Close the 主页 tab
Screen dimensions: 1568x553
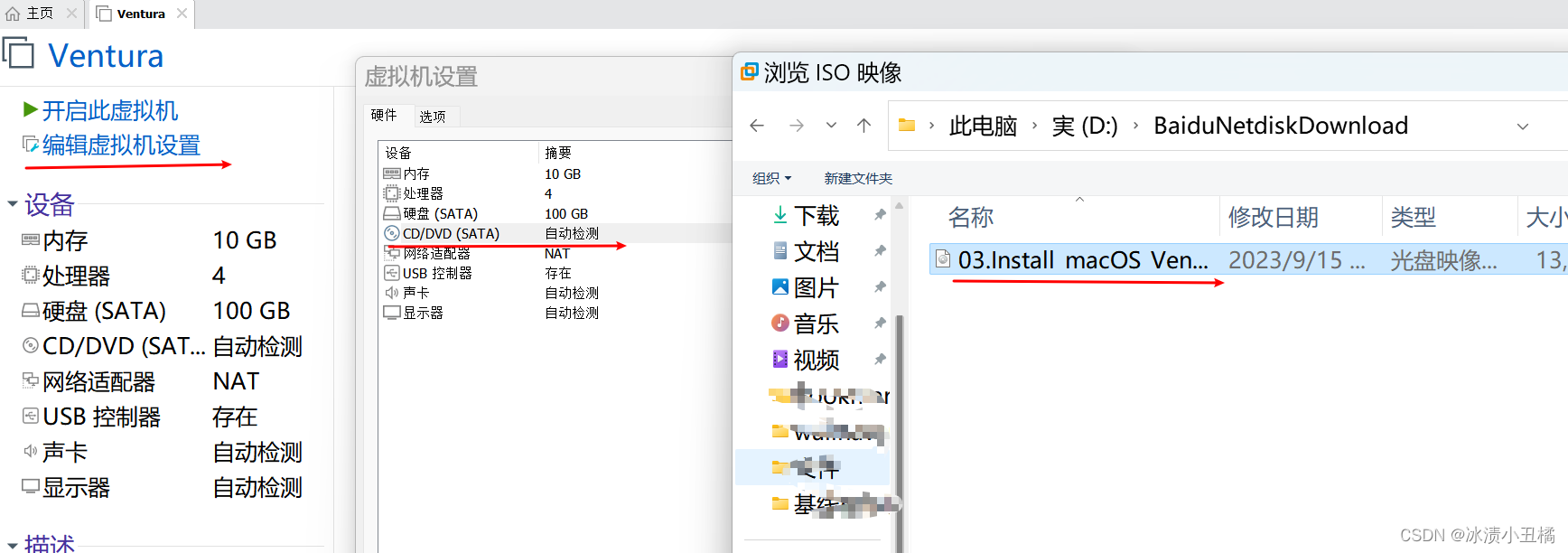[x=71, y=14]
